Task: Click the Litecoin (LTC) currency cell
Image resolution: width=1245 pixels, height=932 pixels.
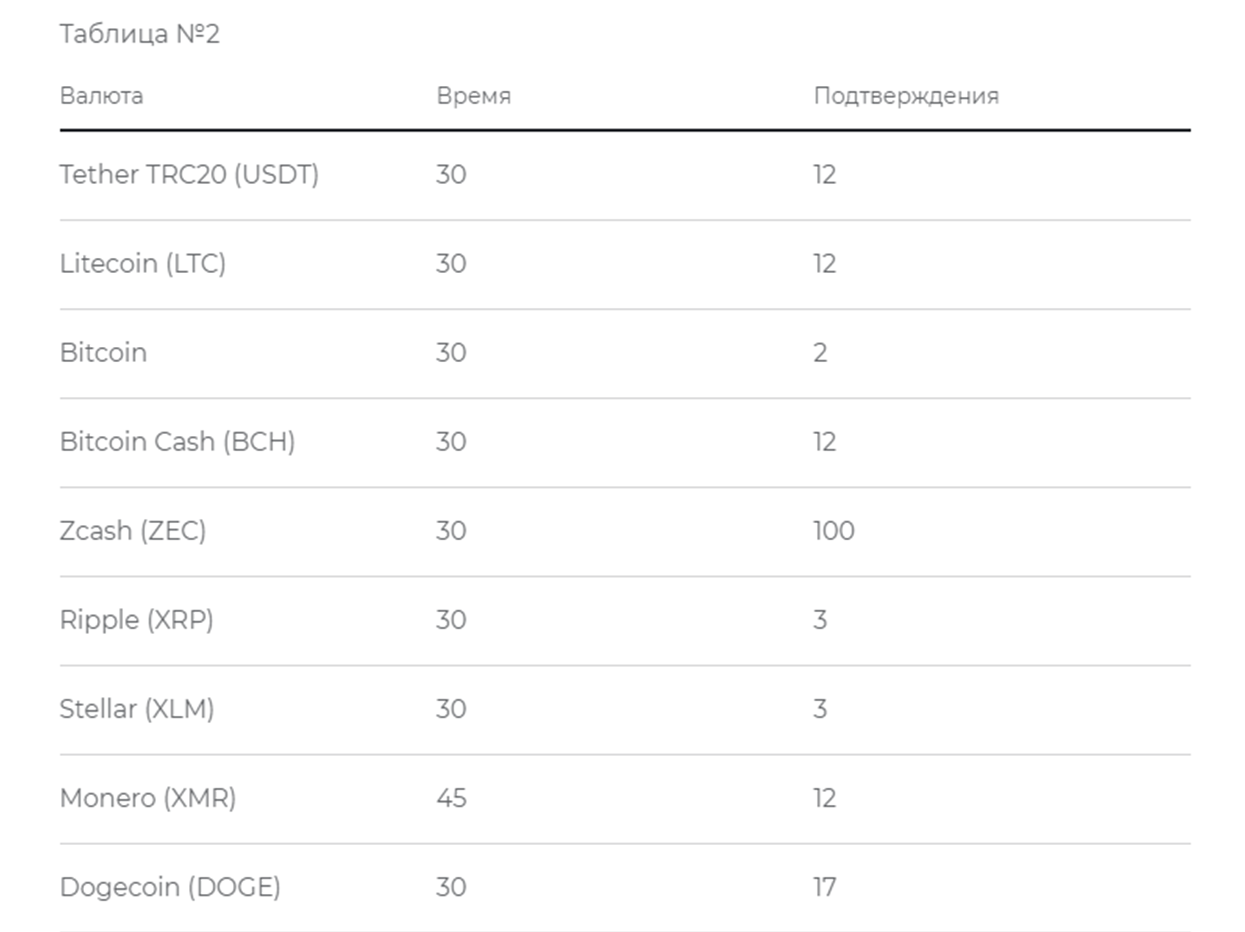Action: point(143,264)
